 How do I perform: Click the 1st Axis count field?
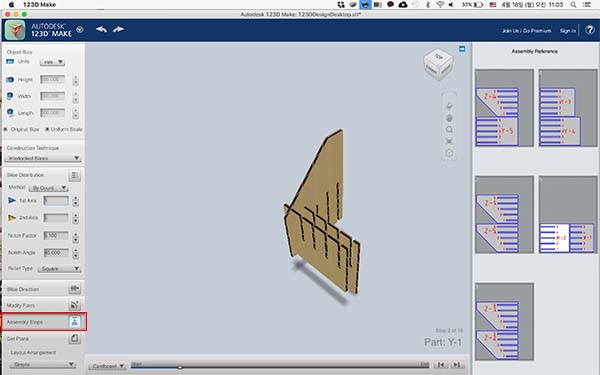click(x=56, y=201)
